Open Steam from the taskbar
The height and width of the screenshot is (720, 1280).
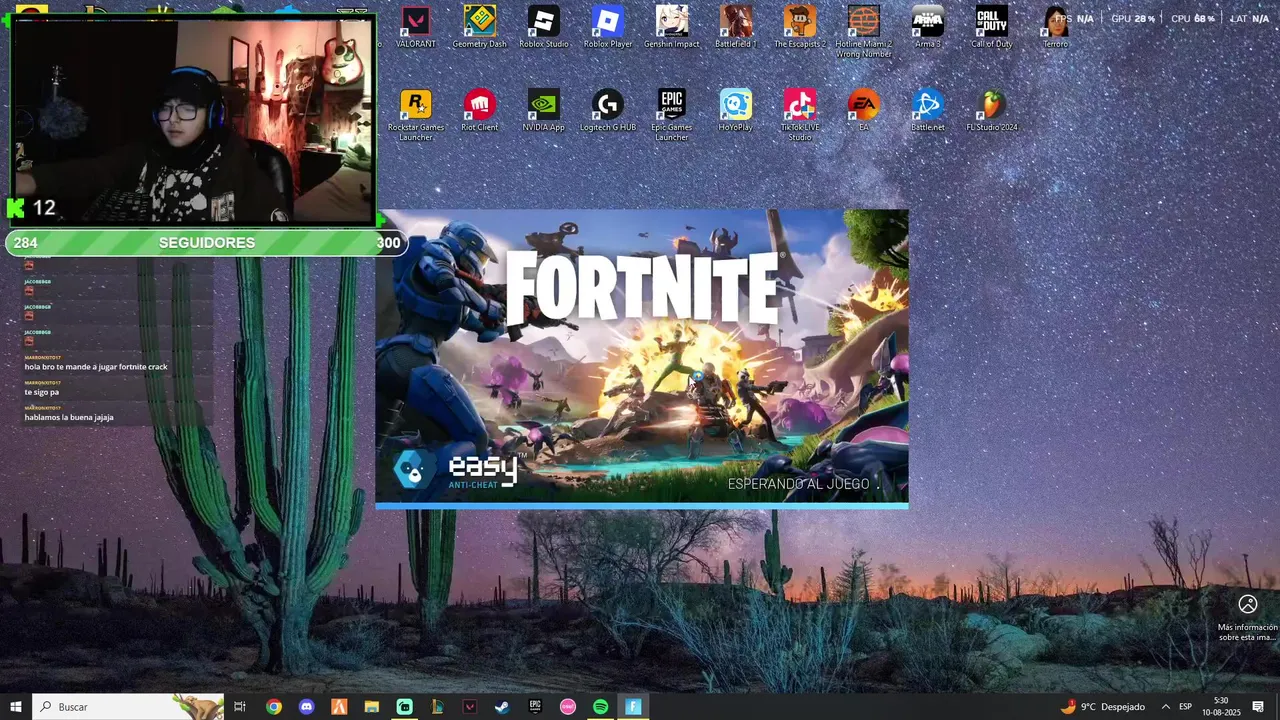tap(502, 707)
